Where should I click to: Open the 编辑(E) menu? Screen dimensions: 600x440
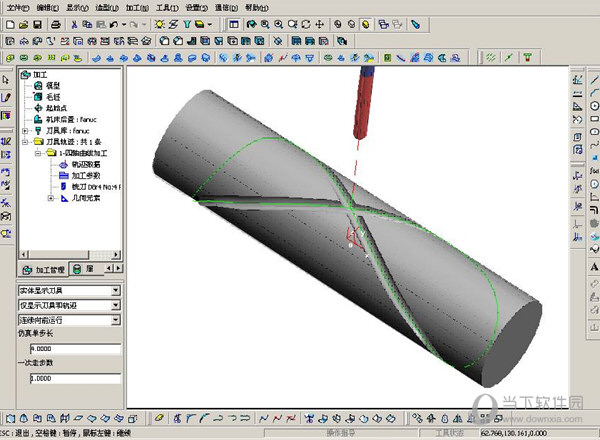pos(48,7)
